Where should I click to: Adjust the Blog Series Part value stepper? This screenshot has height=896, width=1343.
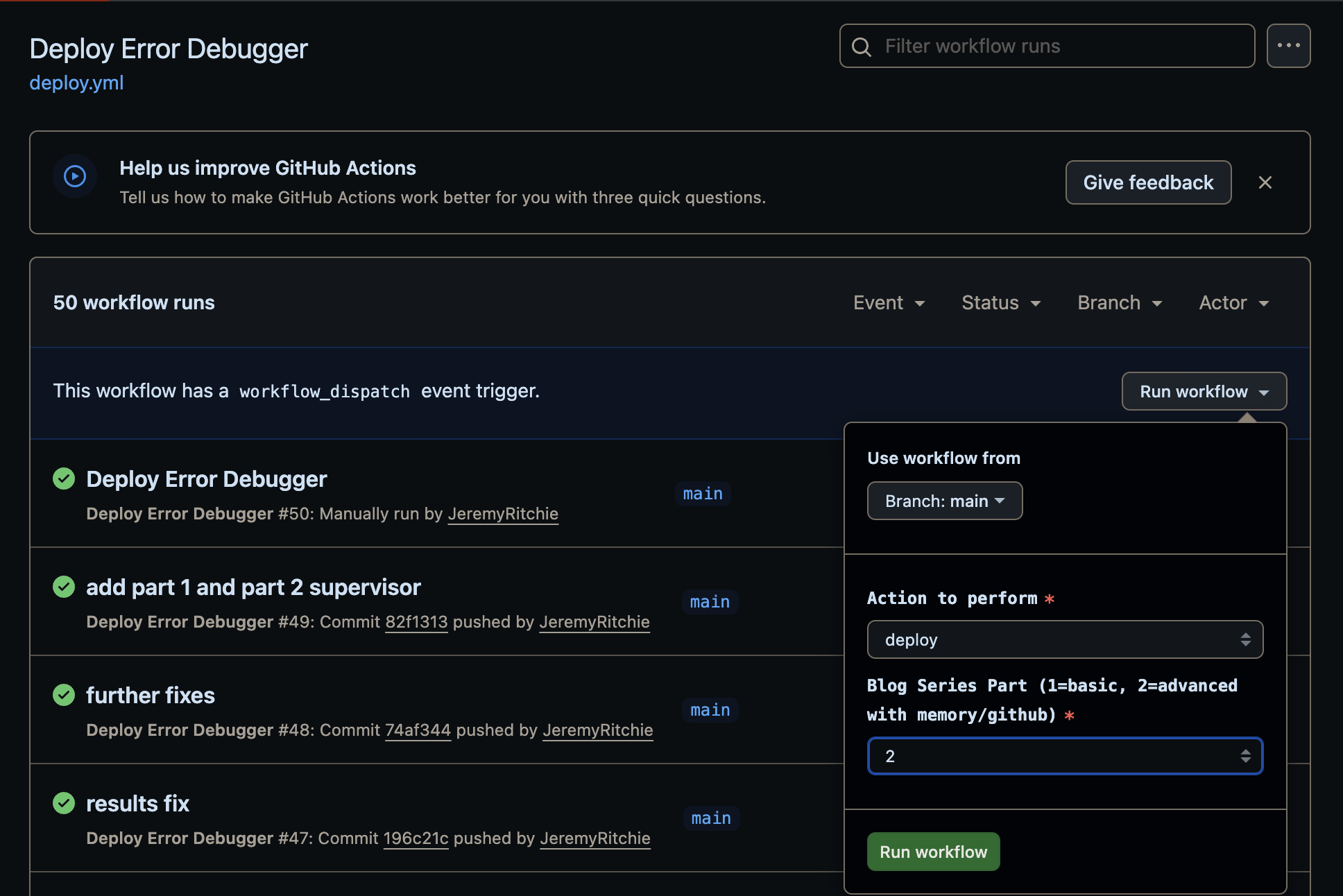point(1247,756)
